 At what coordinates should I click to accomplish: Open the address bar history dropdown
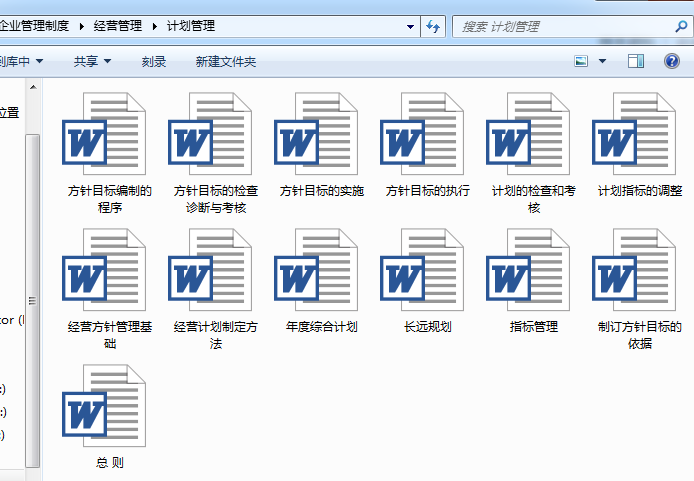pos(410,27)
